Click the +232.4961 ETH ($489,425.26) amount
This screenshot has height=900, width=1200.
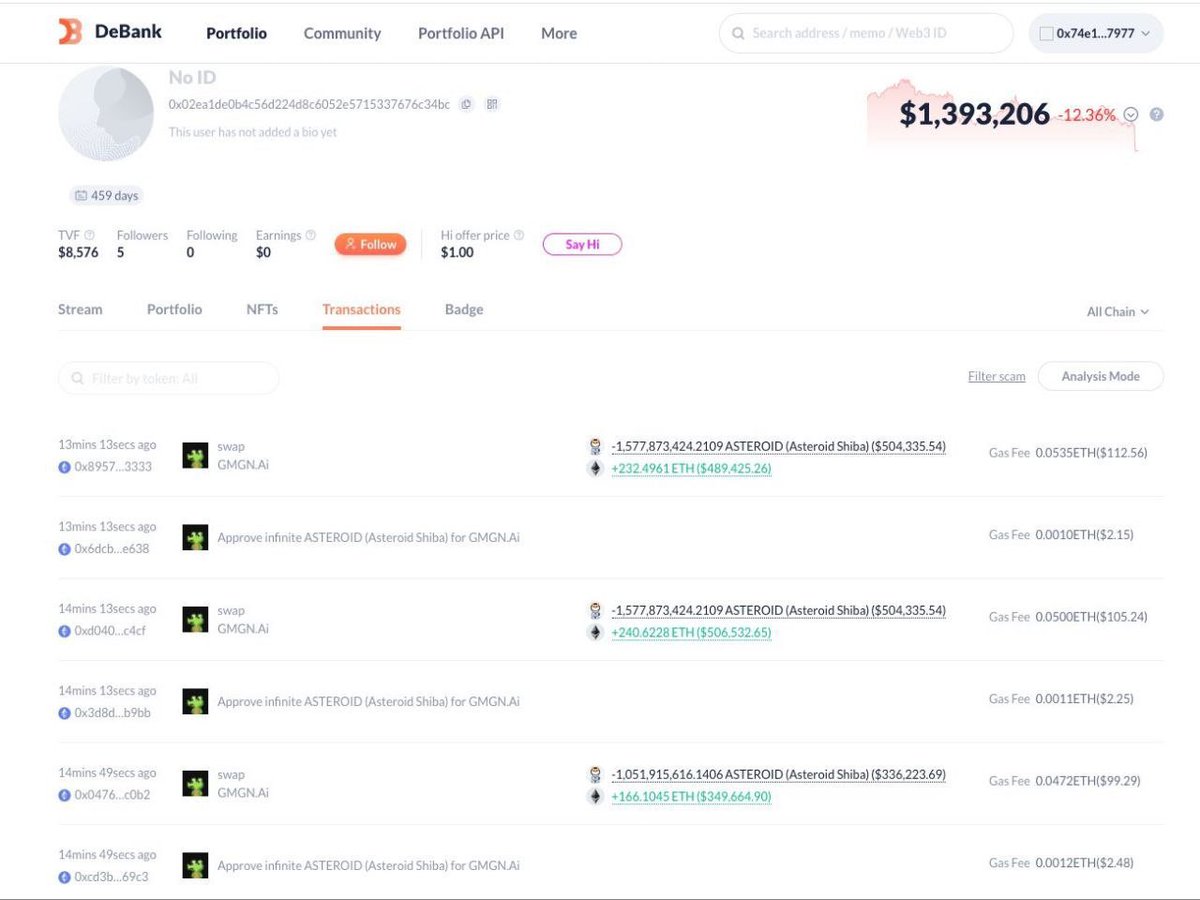pyautogui.click(x=691, y=468)
